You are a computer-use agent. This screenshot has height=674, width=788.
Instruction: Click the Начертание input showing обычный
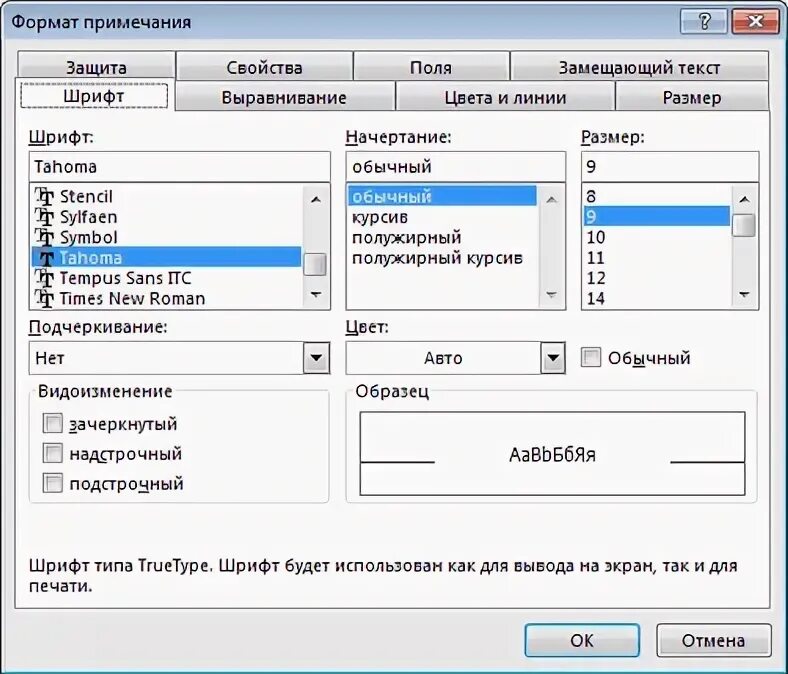pyautogui.click(x=455, y=166)
